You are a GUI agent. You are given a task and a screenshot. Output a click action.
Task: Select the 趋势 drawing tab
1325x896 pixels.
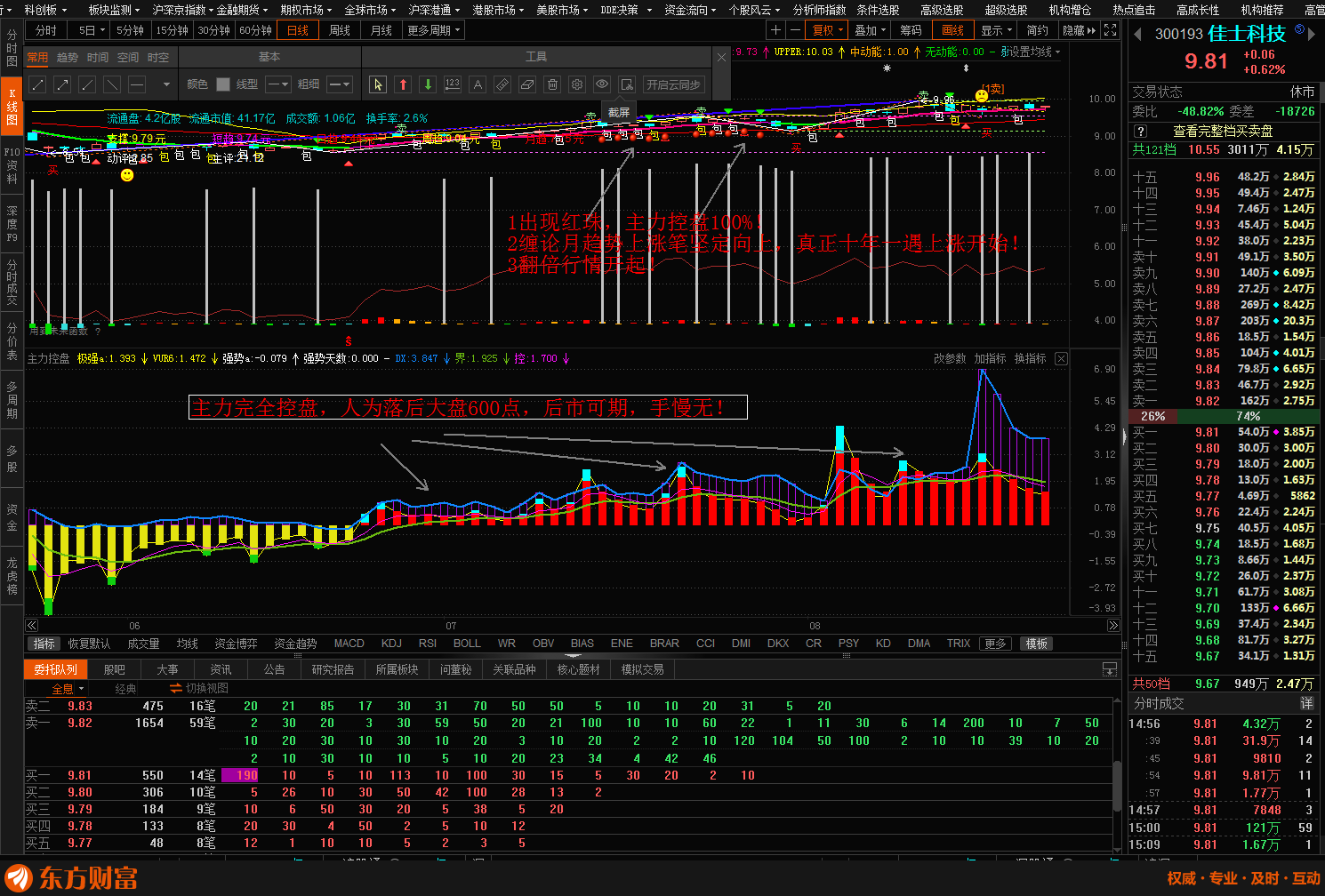pos(68,57)
